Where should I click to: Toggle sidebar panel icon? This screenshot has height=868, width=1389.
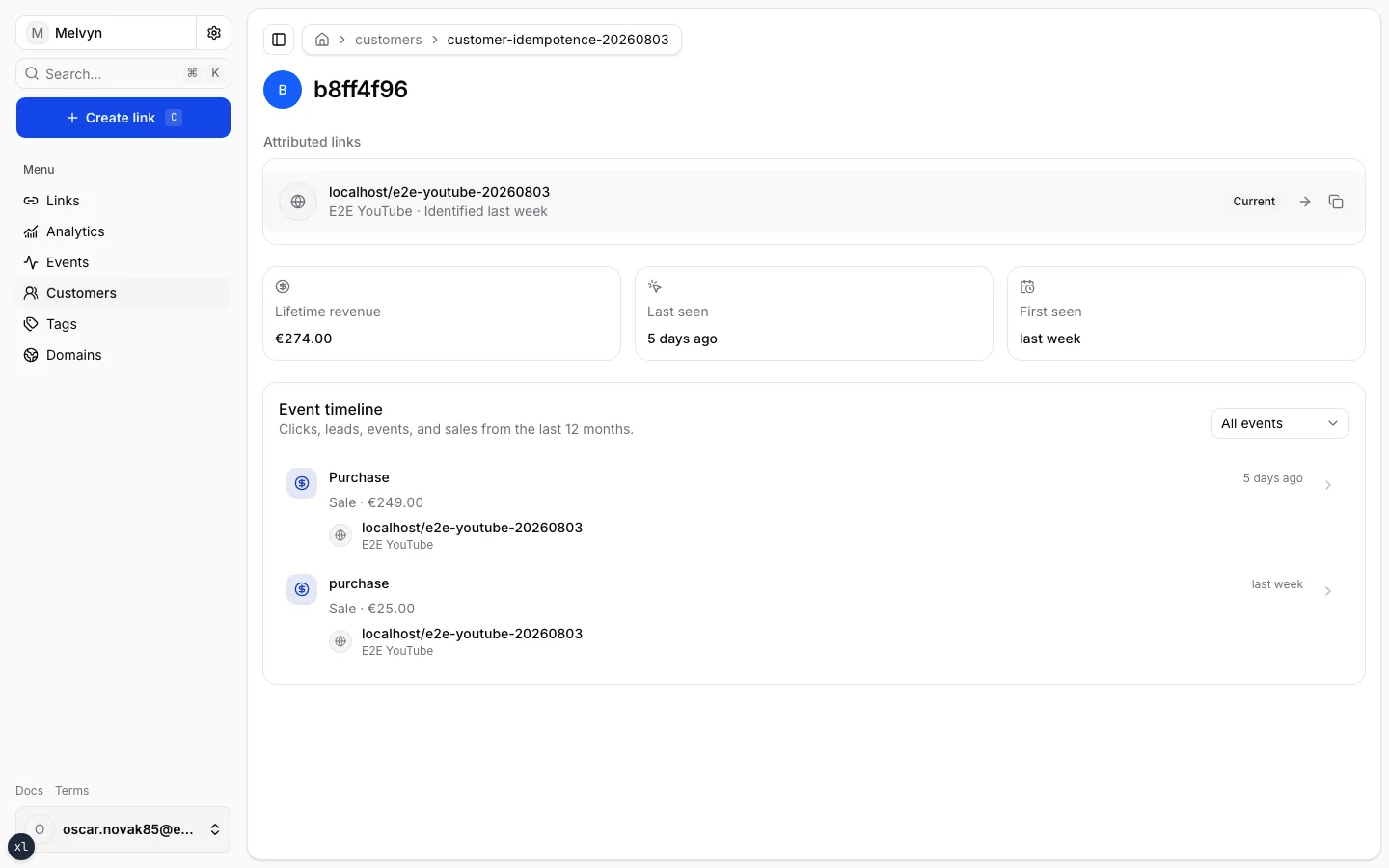pyautogui.click(x=279, y=40)
